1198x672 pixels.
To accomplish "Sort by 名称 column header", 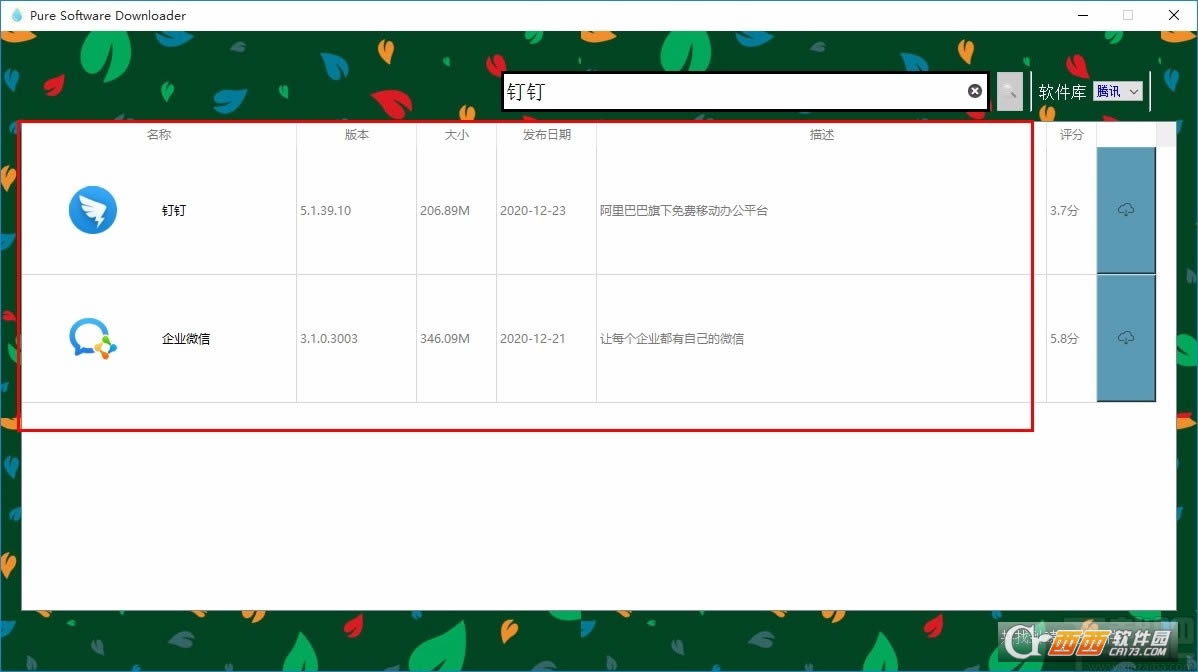I will point(159,134).
